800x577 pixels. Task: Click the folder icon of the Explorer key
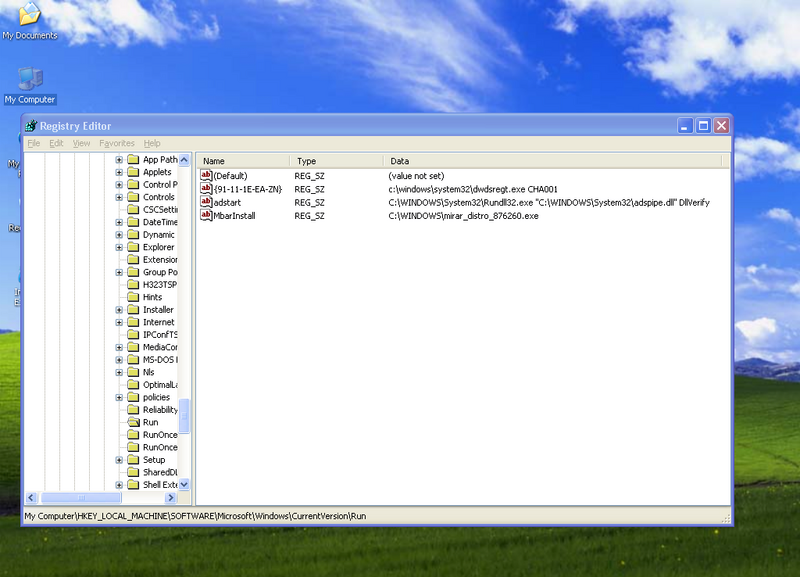(x=133, y=247)
